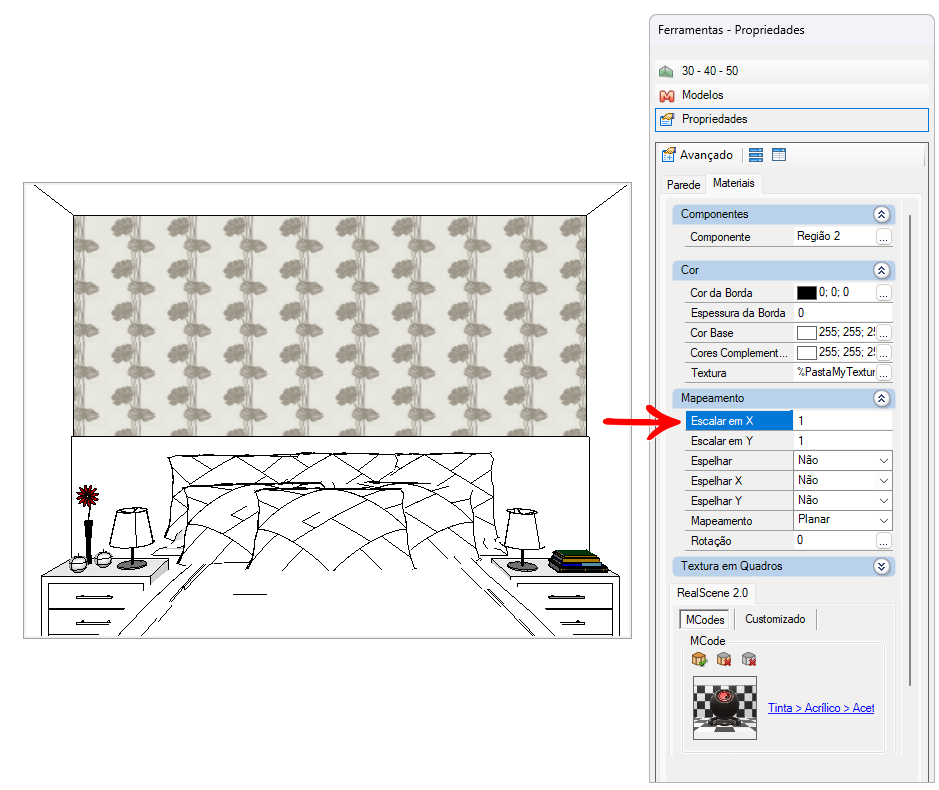The width and height of the screenshot is (939, 790).
Task: Click the material preview sphere thumbnail
Action: point(725,707)
